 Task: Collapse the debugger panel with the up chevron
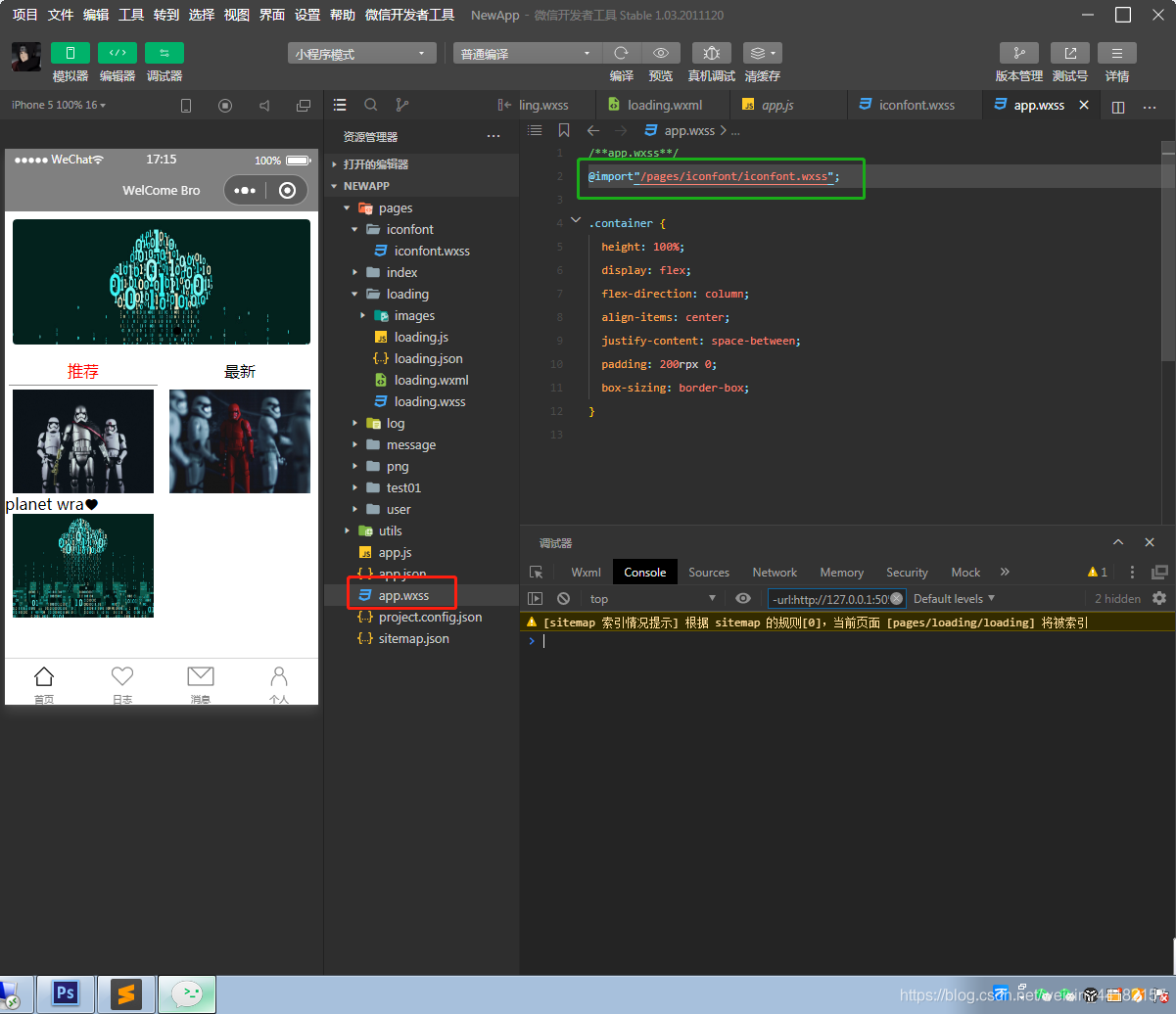(x=1118, y=542)
